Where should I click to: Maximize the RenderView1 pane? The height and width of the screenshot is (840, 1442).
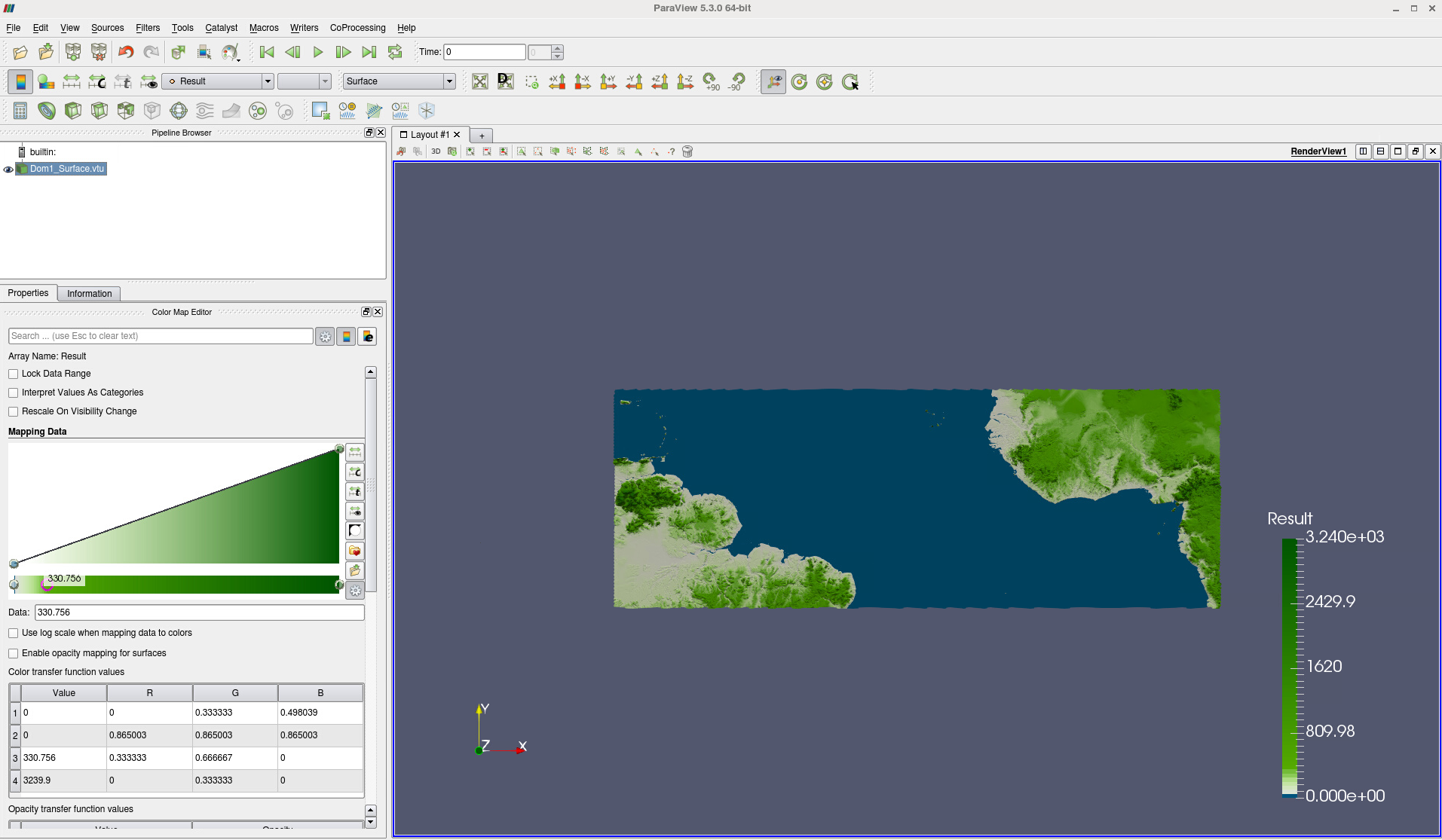tap(1398, 151)
